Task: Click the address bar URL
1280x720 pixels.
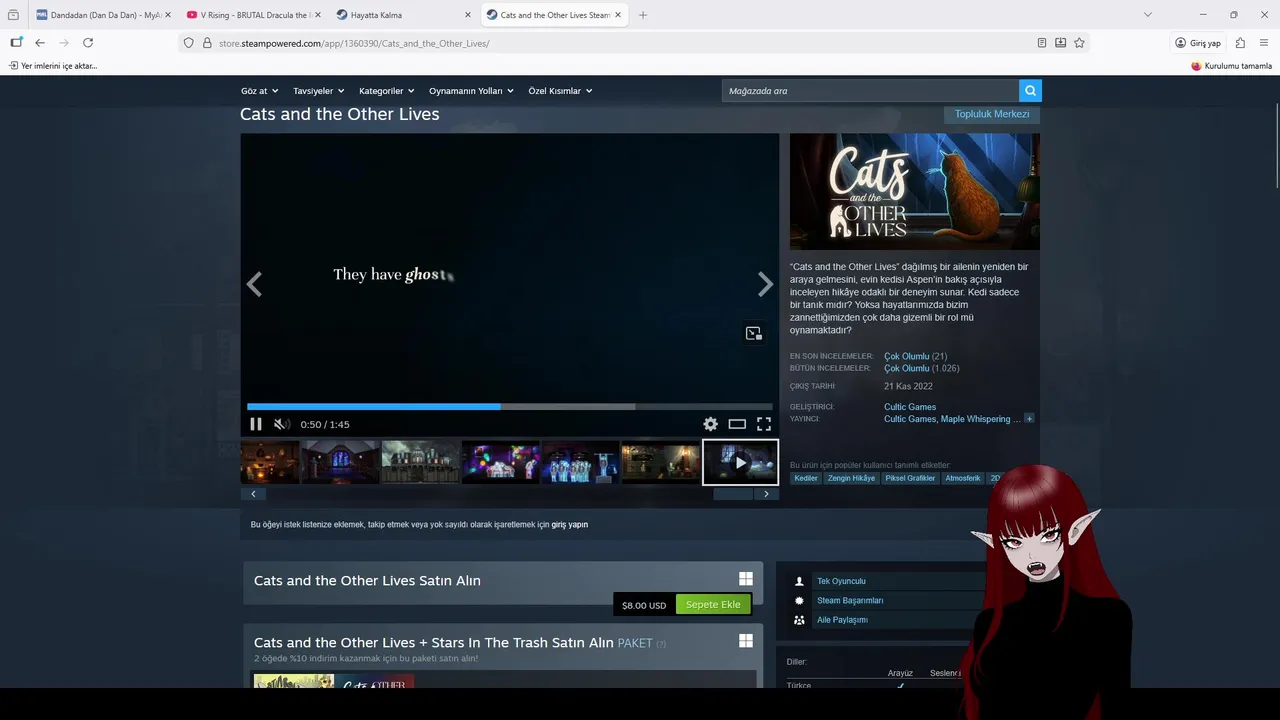Action: tap(354, 43)
